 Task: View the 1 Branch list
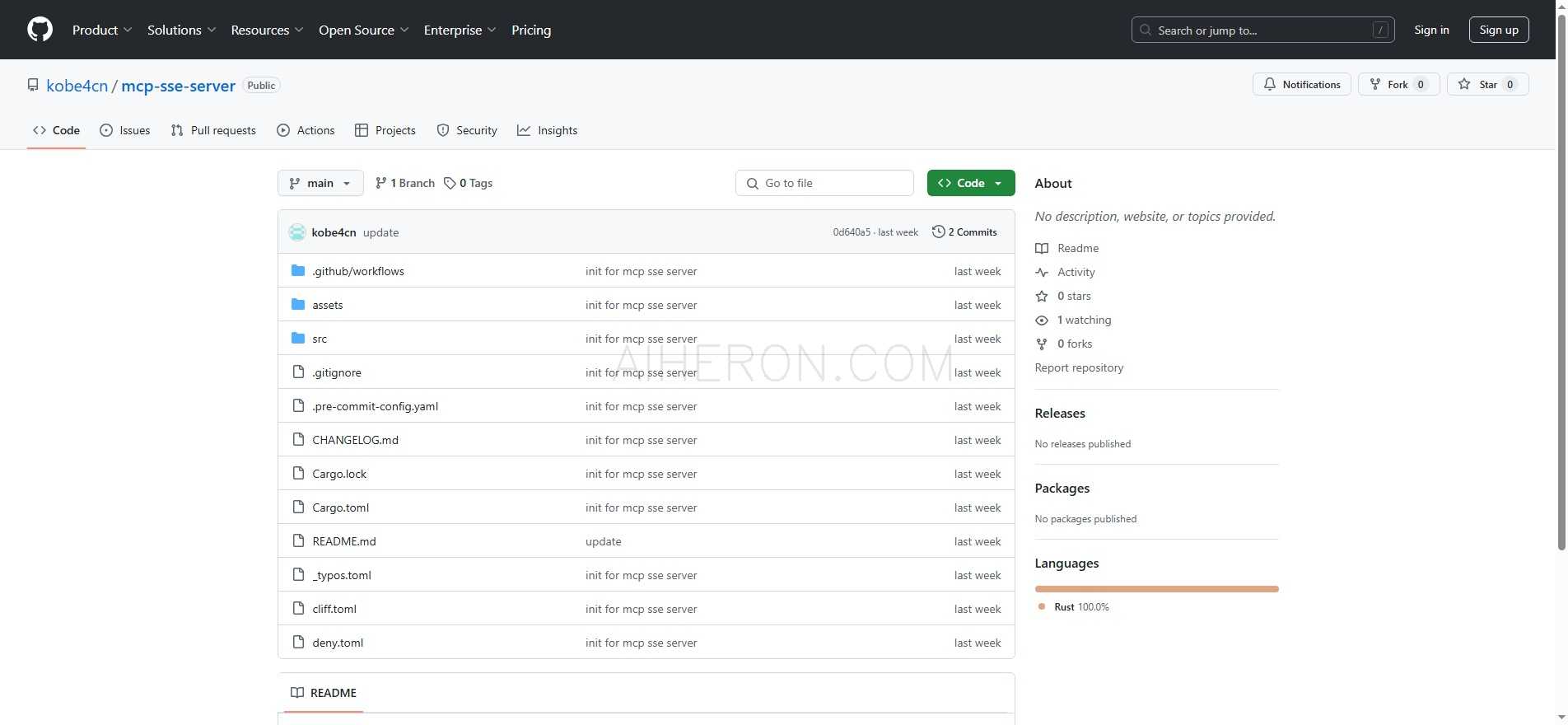pos(404,183)
